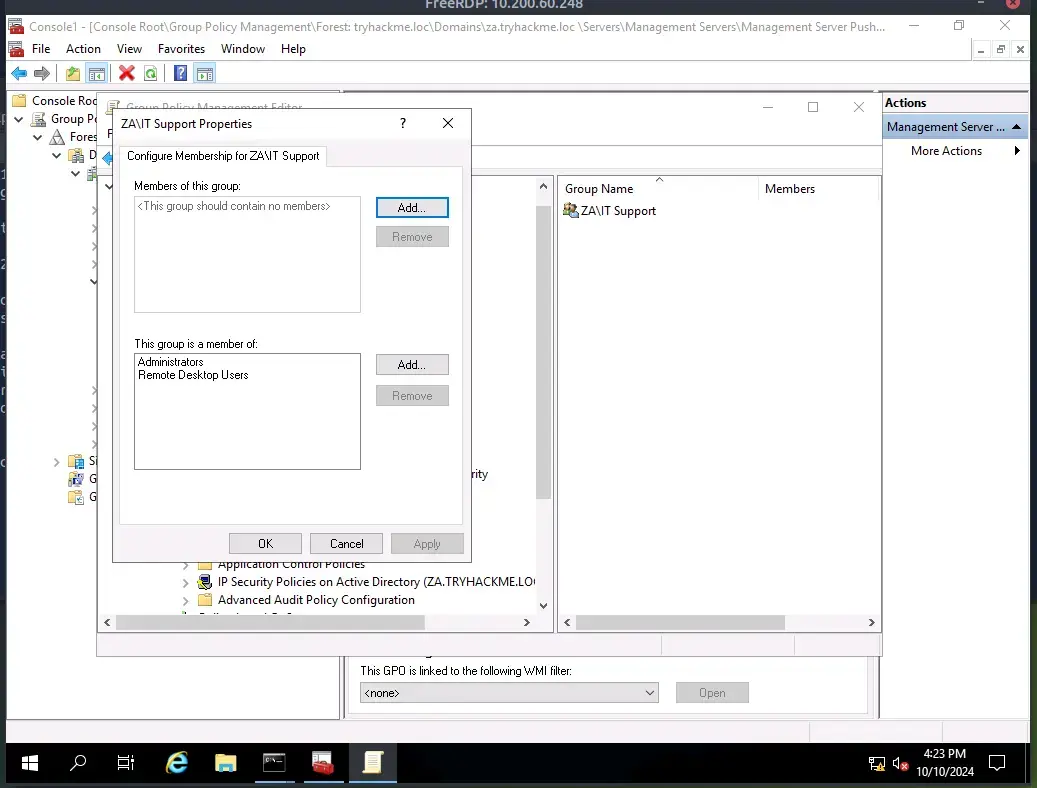Click the down arrow of tree vertical scrollbar
Screen dimensions: 1037x788
pyautogui.click(x=543, y=605)
